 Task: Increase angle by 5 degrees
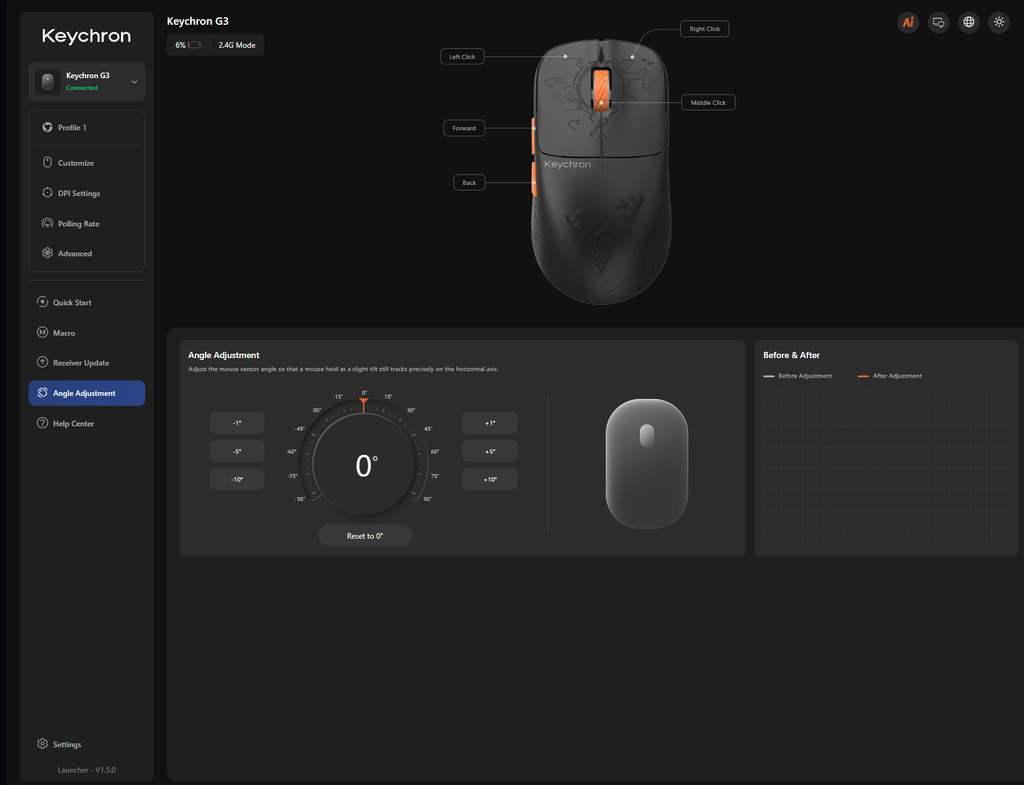coord(490,451)
